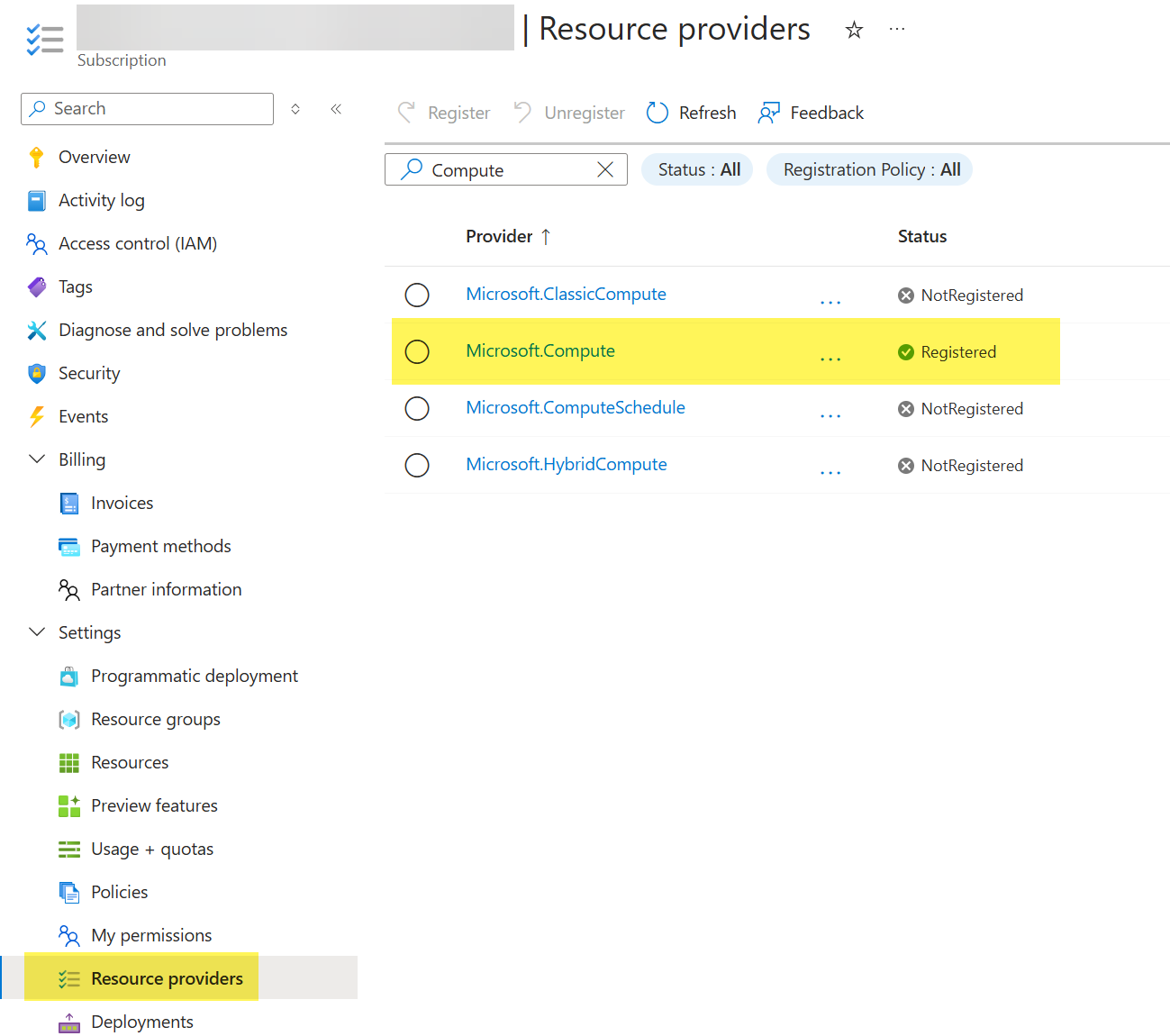Go to Activity log
Viewport: 1170px width, 1036px height.
102,200
